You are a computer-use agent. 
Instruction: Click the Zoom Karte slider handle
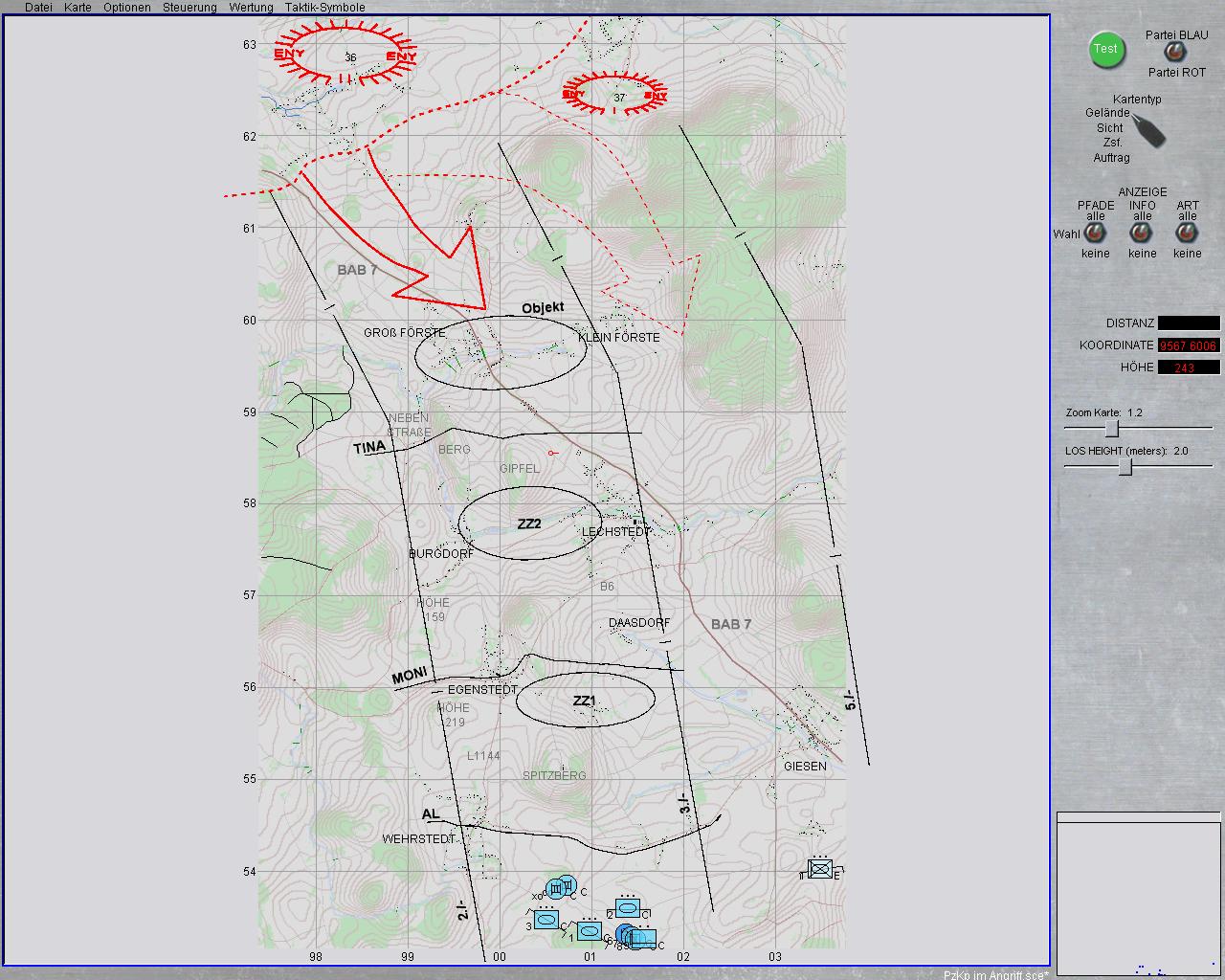coord(1111,429)
